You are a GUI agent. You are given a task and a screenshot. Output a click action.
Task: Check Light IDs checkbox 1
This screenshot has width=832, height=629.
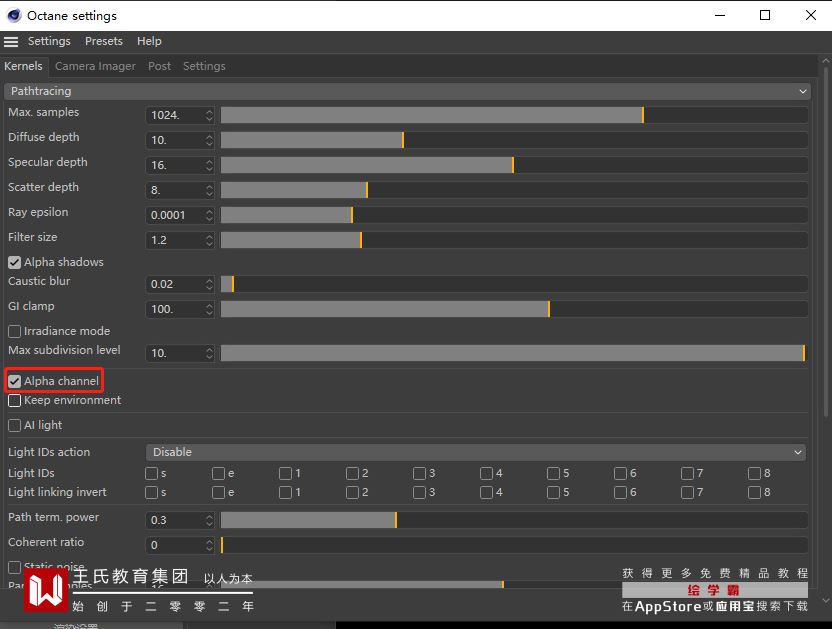pyautogui.click(x=285, y=473)
